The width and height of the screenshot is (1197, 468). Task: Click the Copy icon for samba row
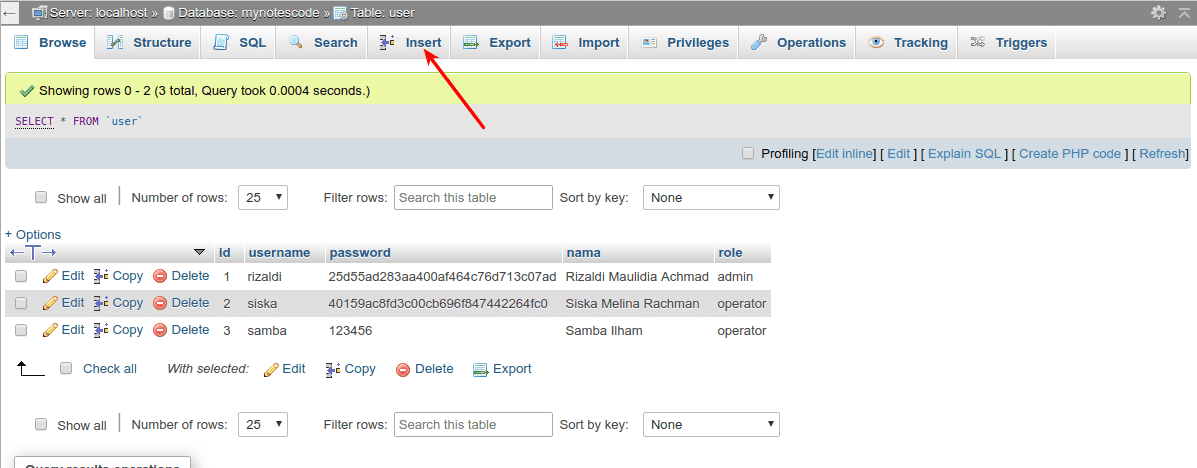click(x=102, y=331)
